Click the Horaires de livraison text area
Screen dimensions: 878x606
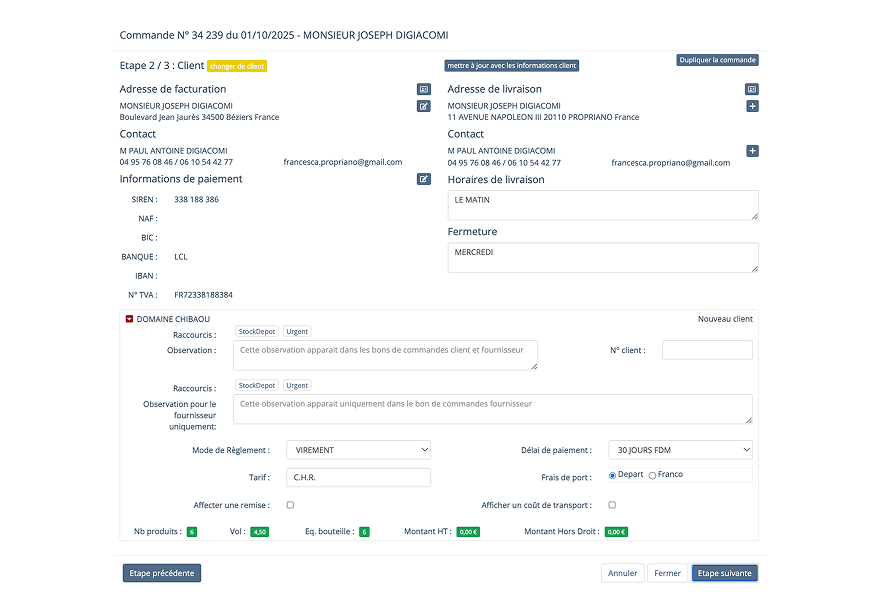pos(602,205)
